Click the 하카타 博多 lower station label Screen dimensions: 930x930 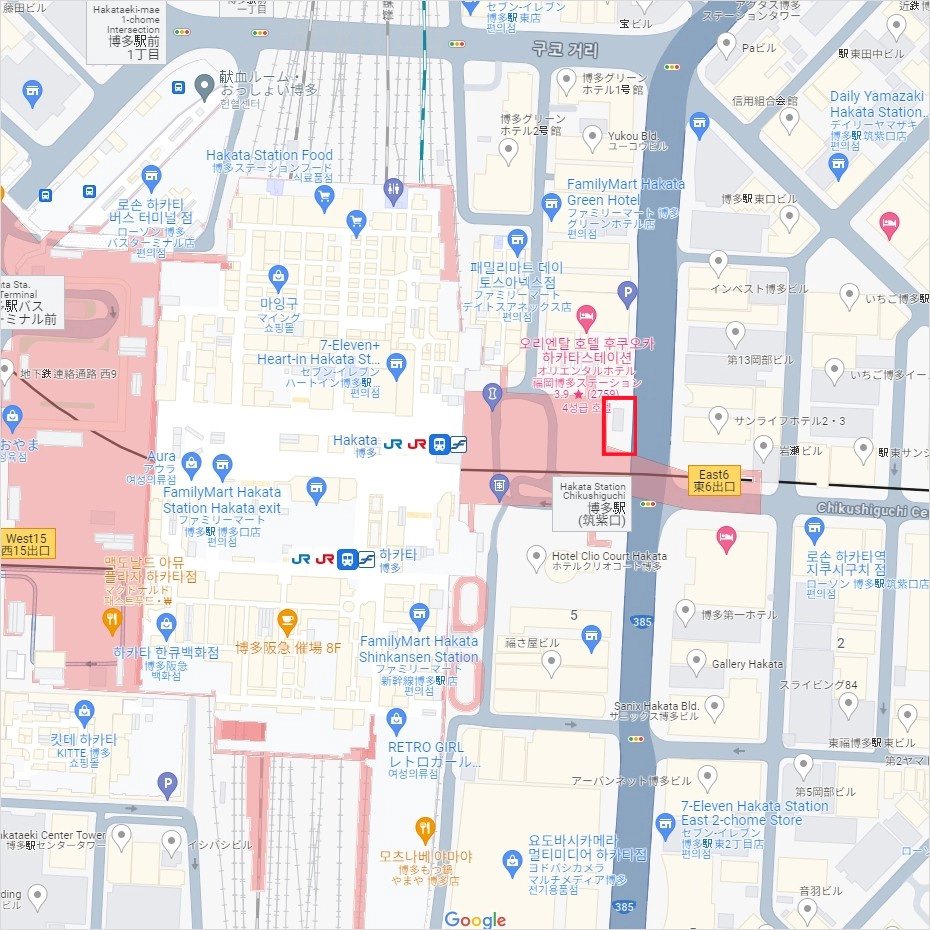[x=398, y=559]
